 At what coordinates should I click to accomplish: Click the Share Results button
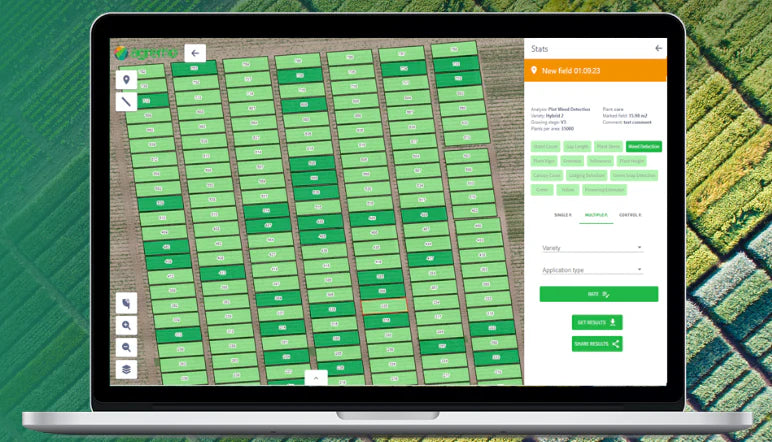tap(597, 344)
